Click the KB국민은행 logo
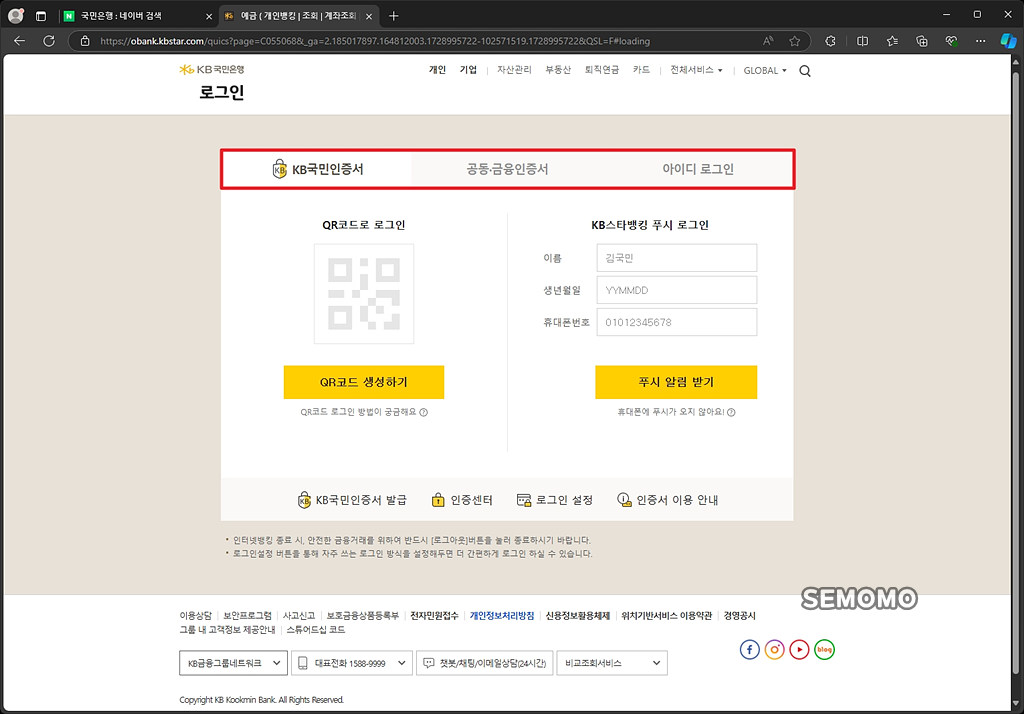1024x714 pixels. tap(212, 69)
